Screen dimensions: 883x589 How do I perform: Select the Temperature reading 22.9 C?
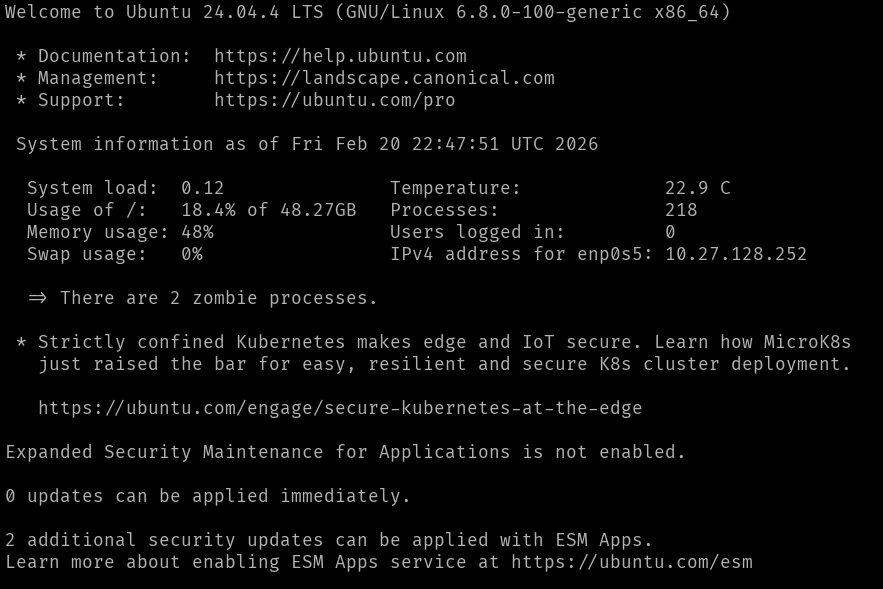[697, 188]
